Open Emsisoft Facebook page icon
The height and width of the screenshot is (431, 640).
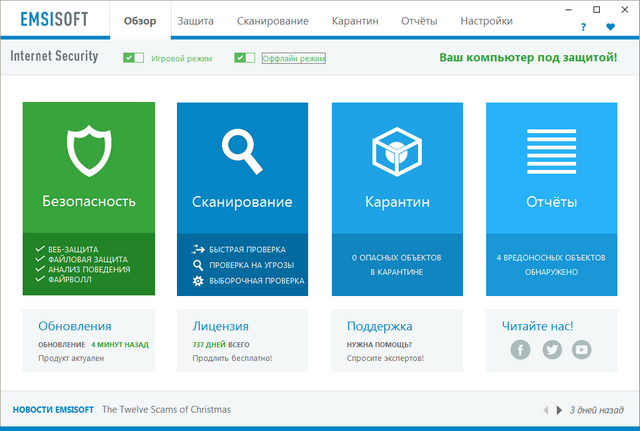(x=520, y=350)
